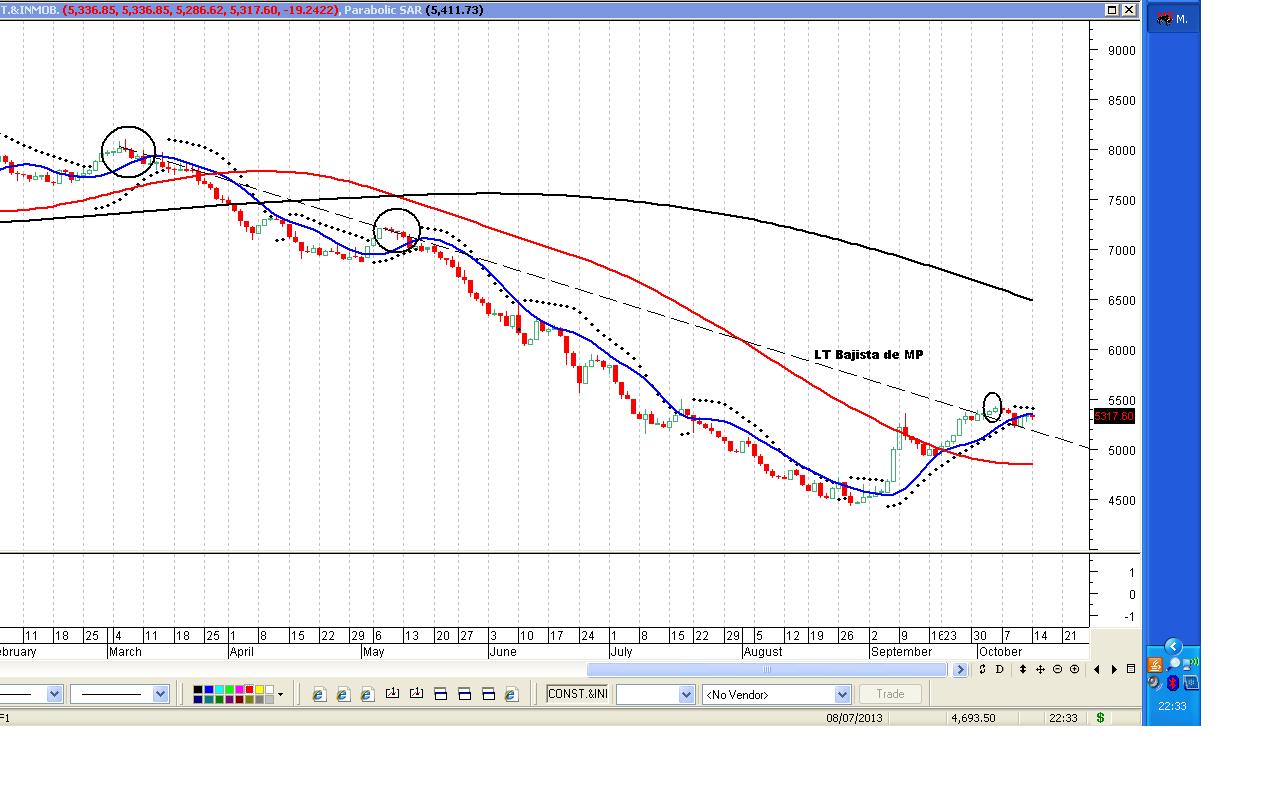Screen dimensions: 1280x800
Task: Click the CONST.&INI symbol field
Action: point(578,694)
